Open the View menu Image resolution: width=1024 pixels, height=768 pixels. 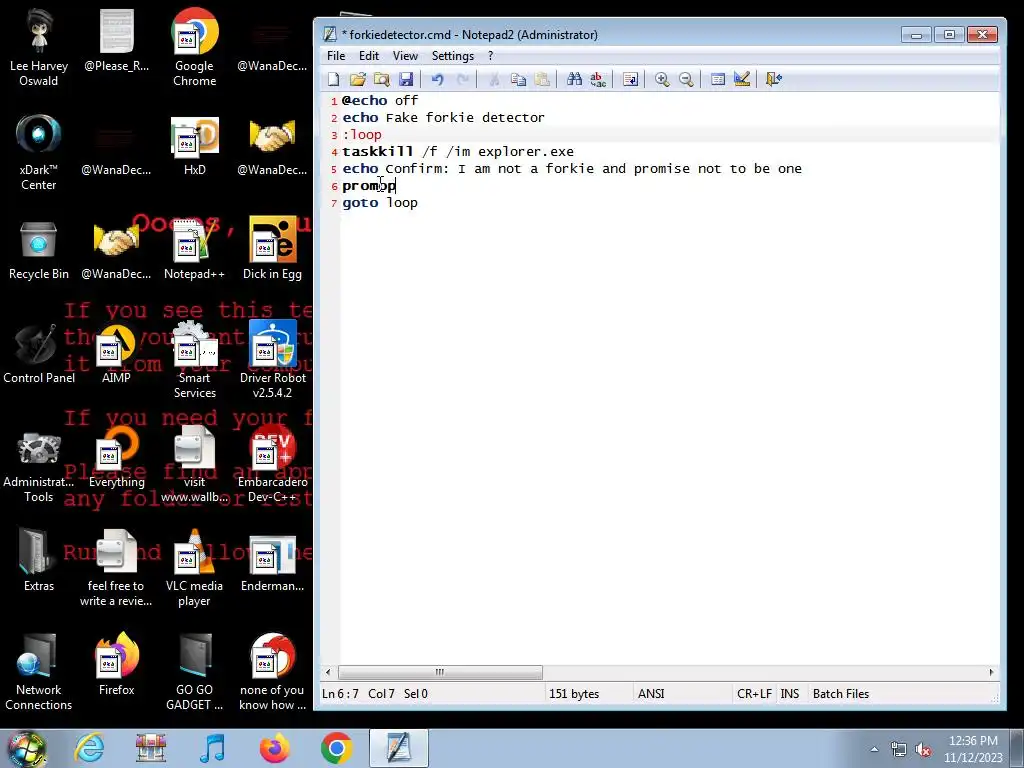pyautogui.click(x=405, y=56)
